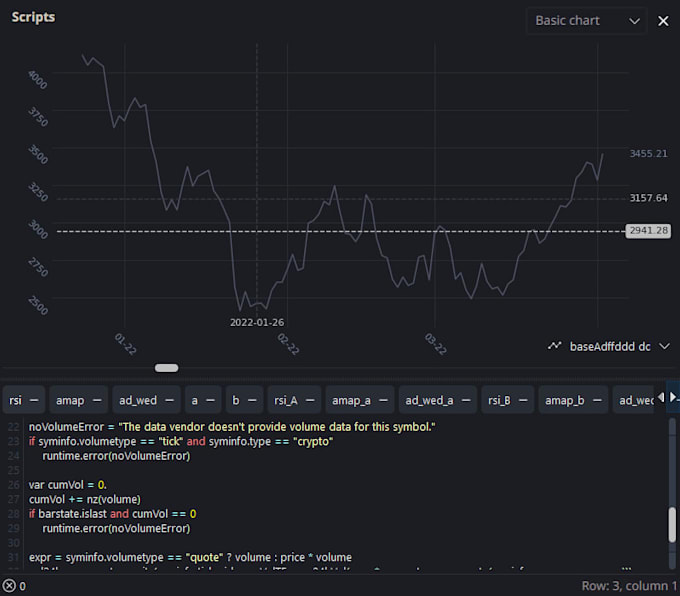Click the 2941.28 price label on the axis

tap(647, 231)
